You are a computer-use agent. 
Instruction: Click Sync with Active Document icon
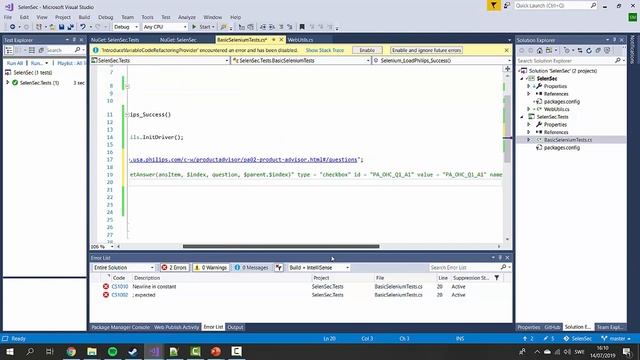[x=580, y=51]
